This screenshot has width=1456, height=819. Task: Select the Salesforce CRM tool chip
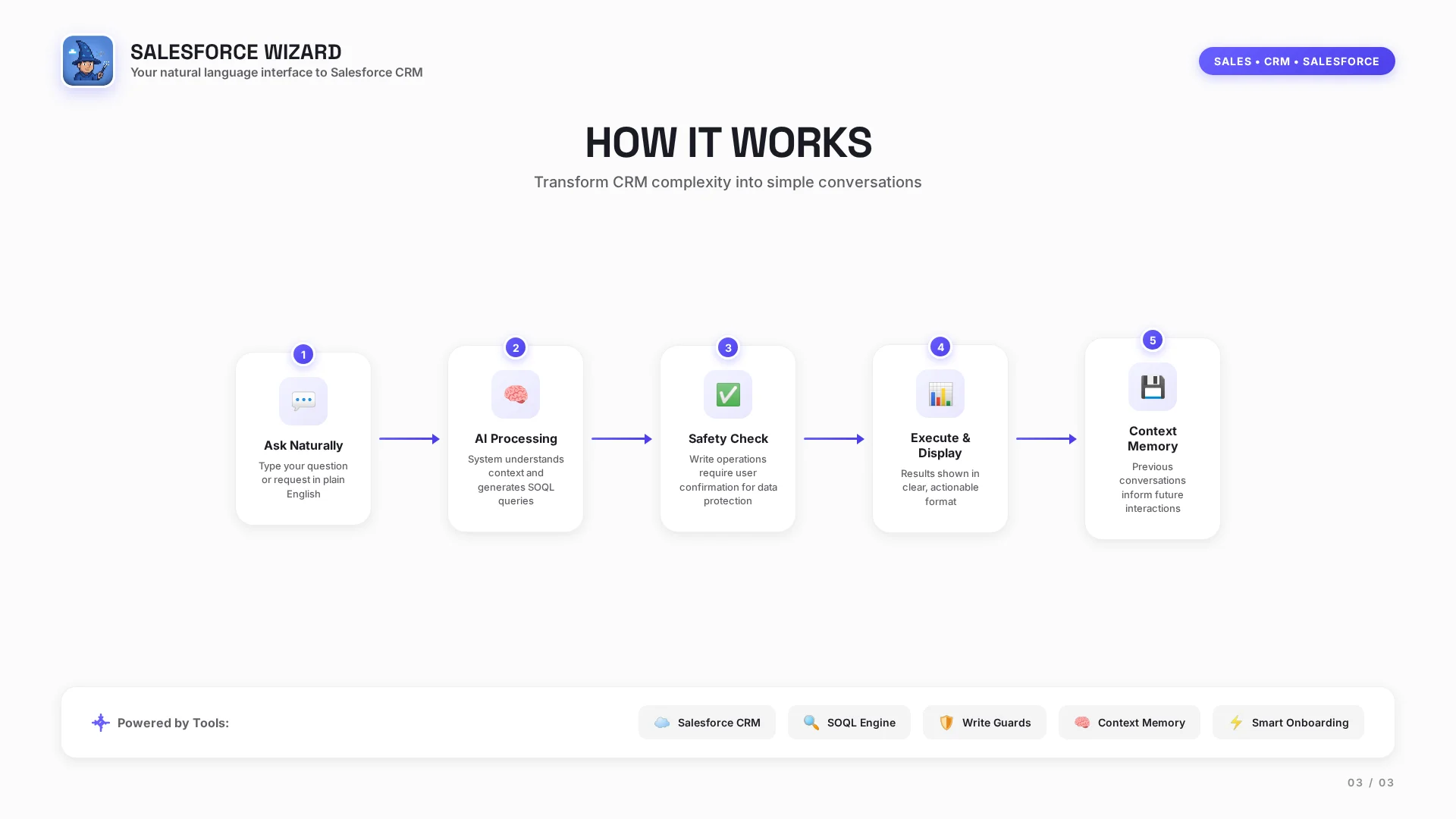pos(707,723)
